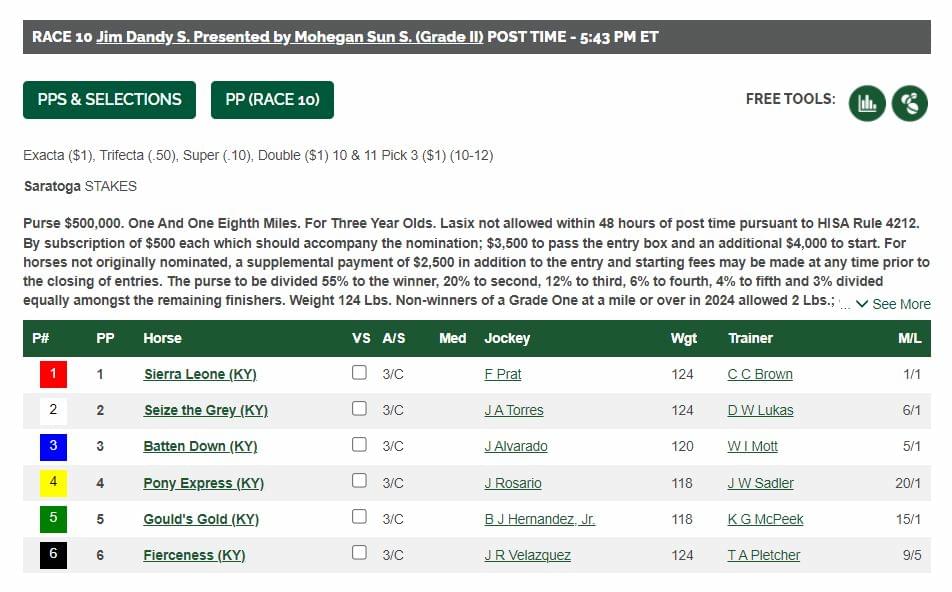The height and width of the screenshot is (592, 952).
Task: Open the PPS & SELECTIONS button
Action: pyautogui.click(x=109, y=100)
